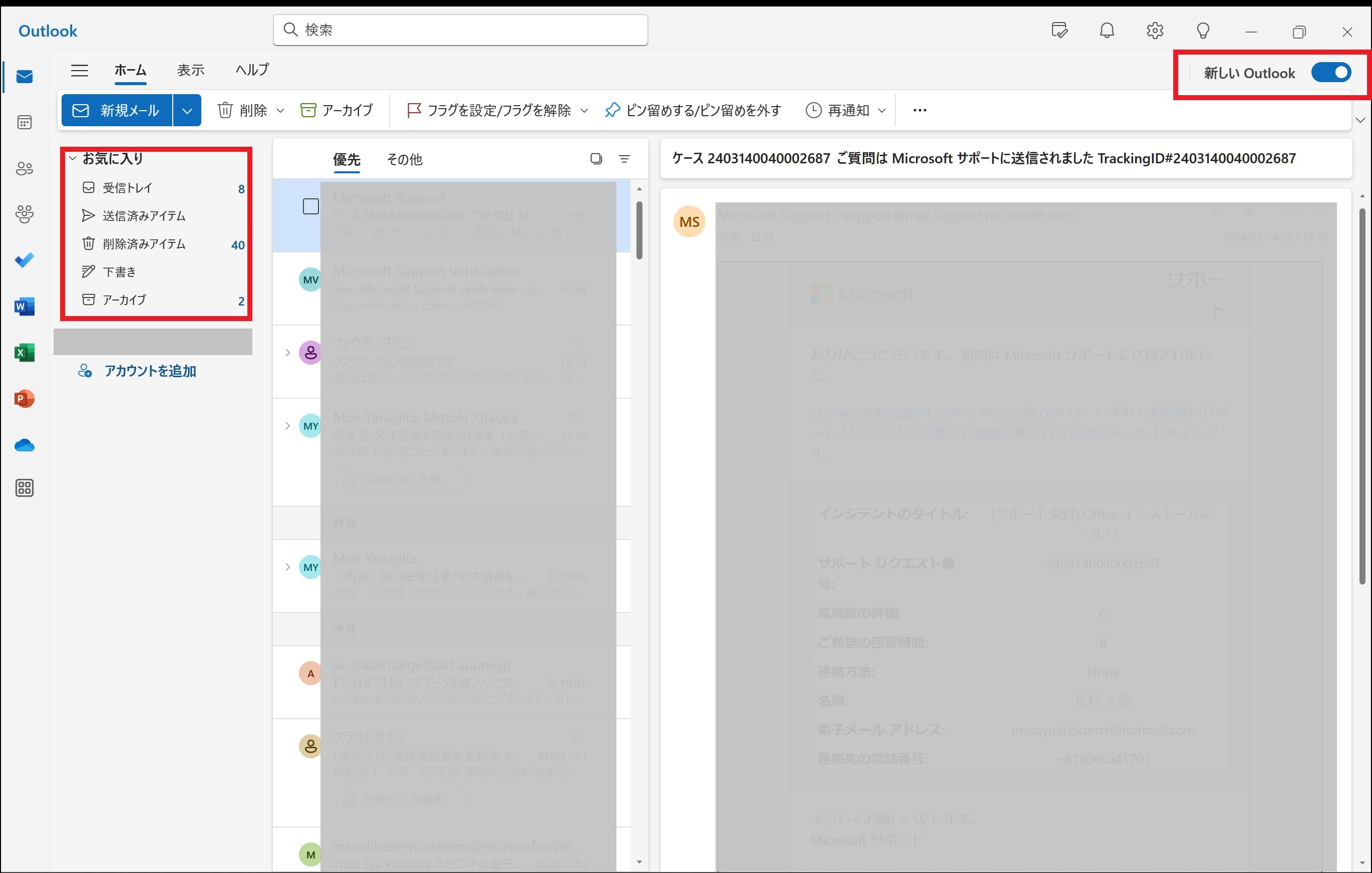Switch to the 表示 tab
The image size is (1372, 873).
tap(190, 70)
